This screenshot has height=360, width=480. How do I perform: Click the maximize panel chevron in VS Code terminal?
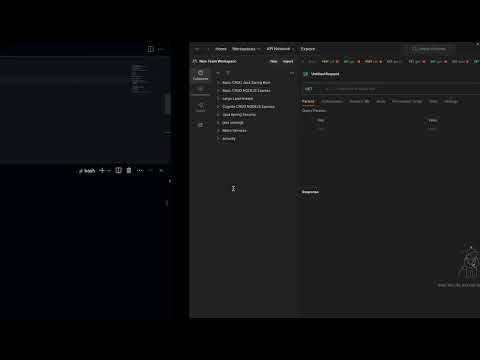(151, 171)
